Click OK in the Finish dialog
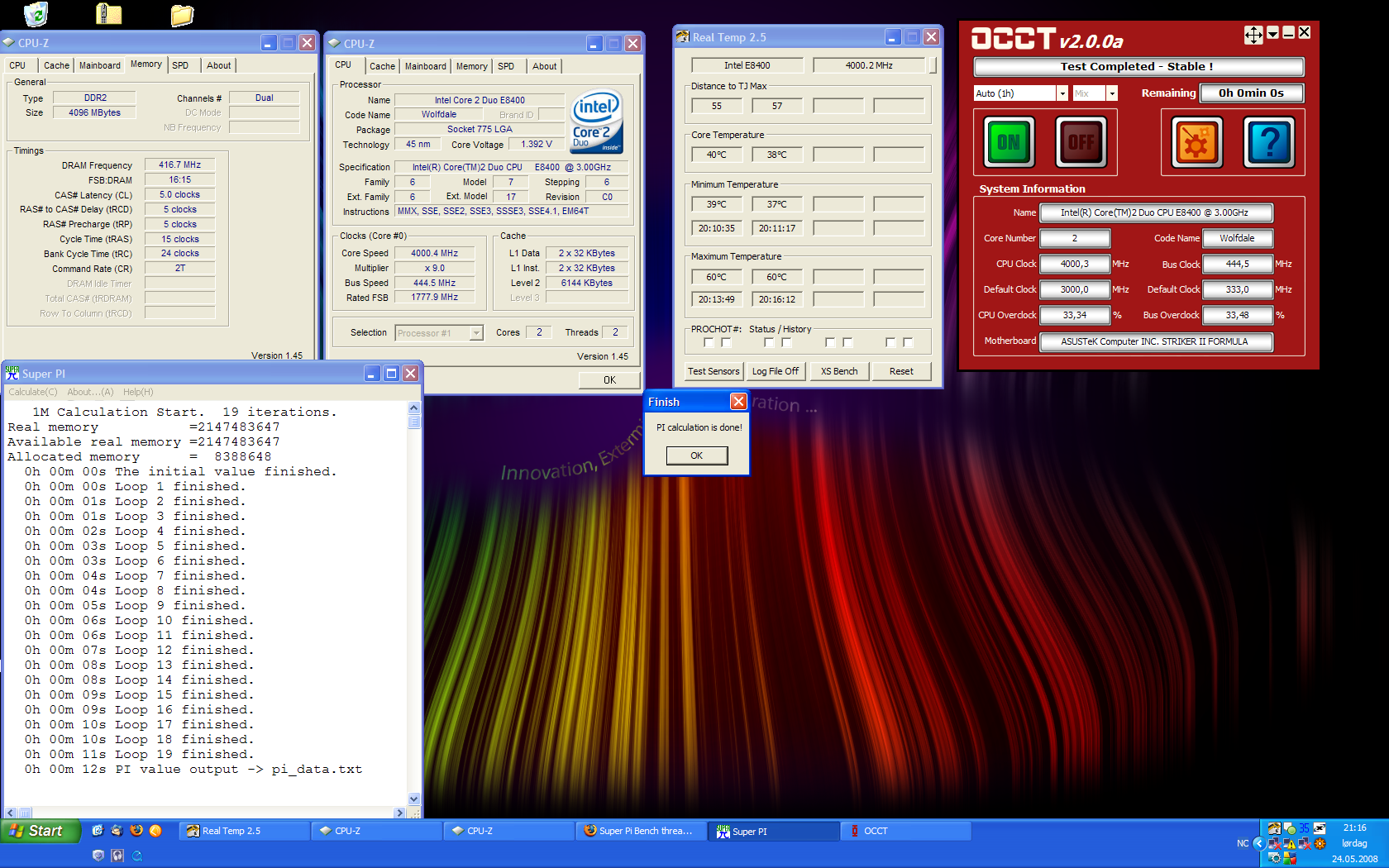 pos(697,455)
